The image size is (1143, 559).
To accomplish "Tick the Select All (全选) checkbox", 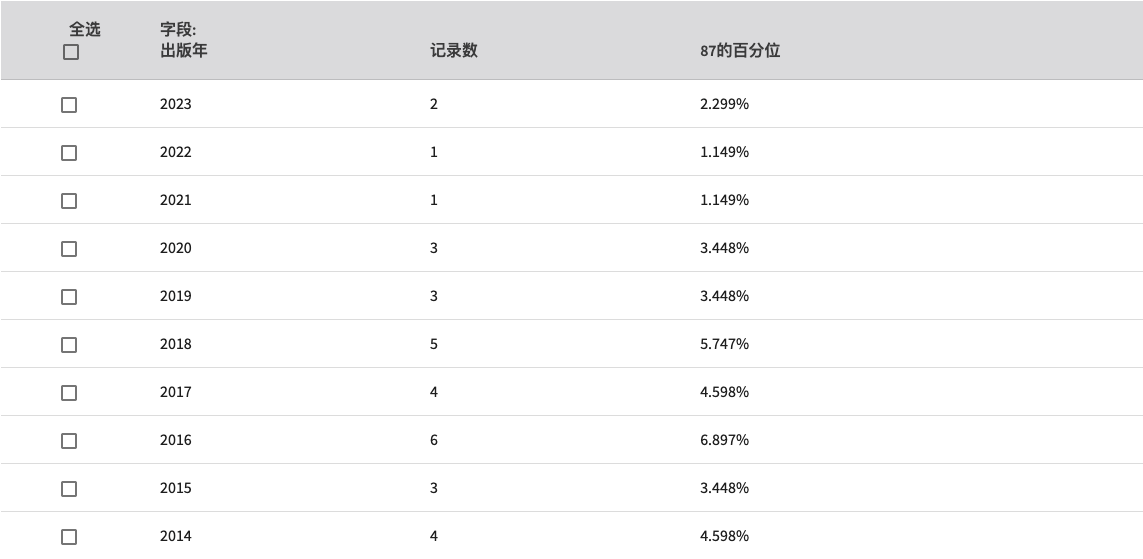I will click(x=71, y=52).
